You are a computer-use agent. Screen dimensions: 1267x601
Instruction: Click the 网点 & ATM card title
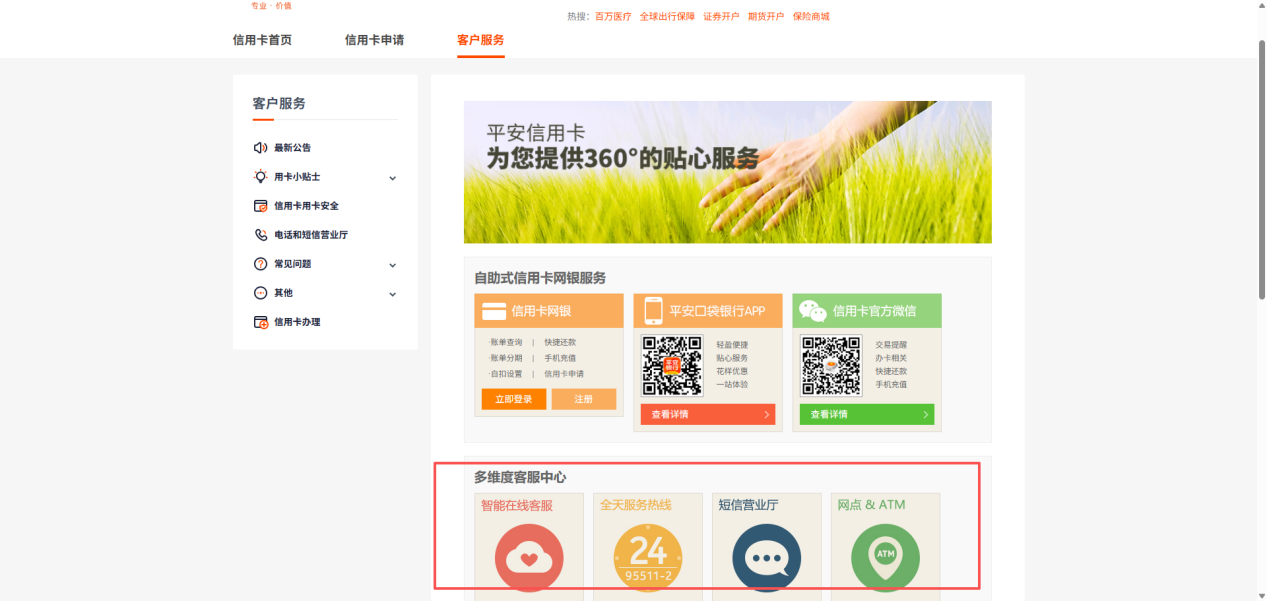click(871, 506)
